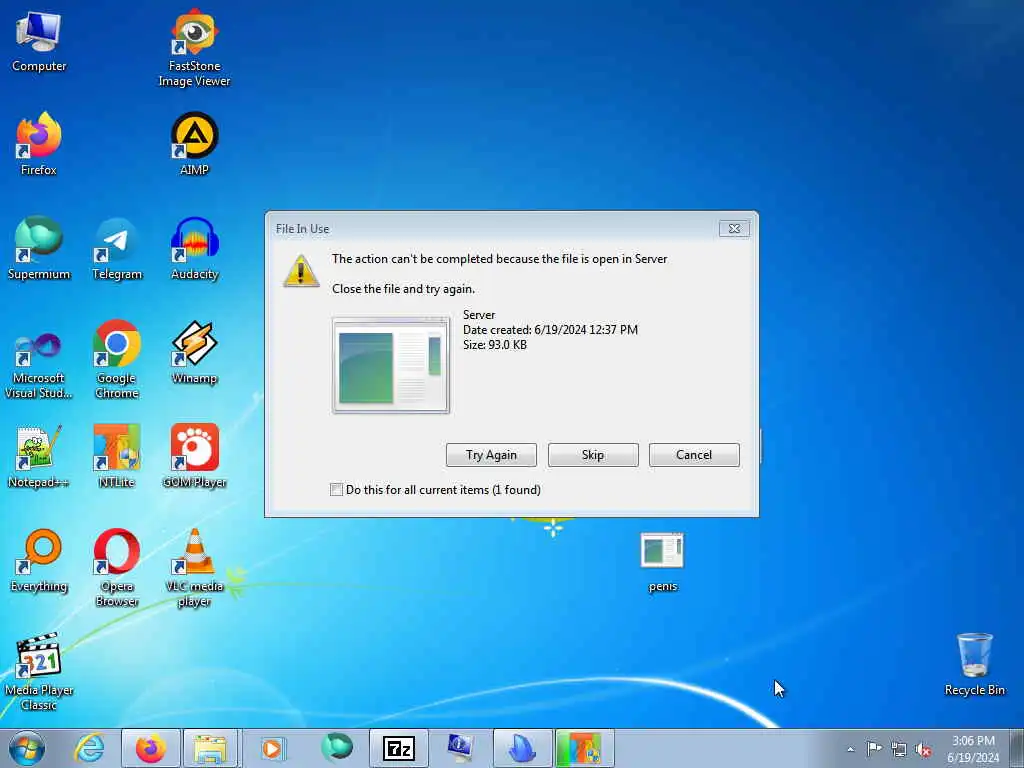Viewport: 1024px width, 768px height.
Task: Check Do this for all current items
Action: pyautogui.click(x=336, y=489)
